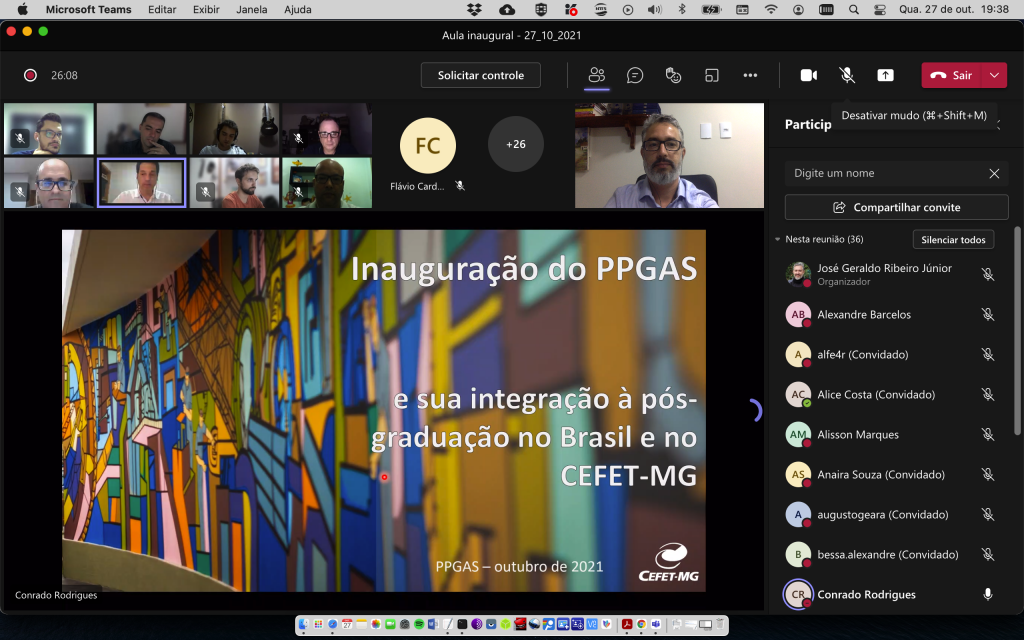This screenshot has height=640, width=1024.
Task: Click muted mic icon for augustogeara
Action: pyautogui.click(x=988, y=515)
